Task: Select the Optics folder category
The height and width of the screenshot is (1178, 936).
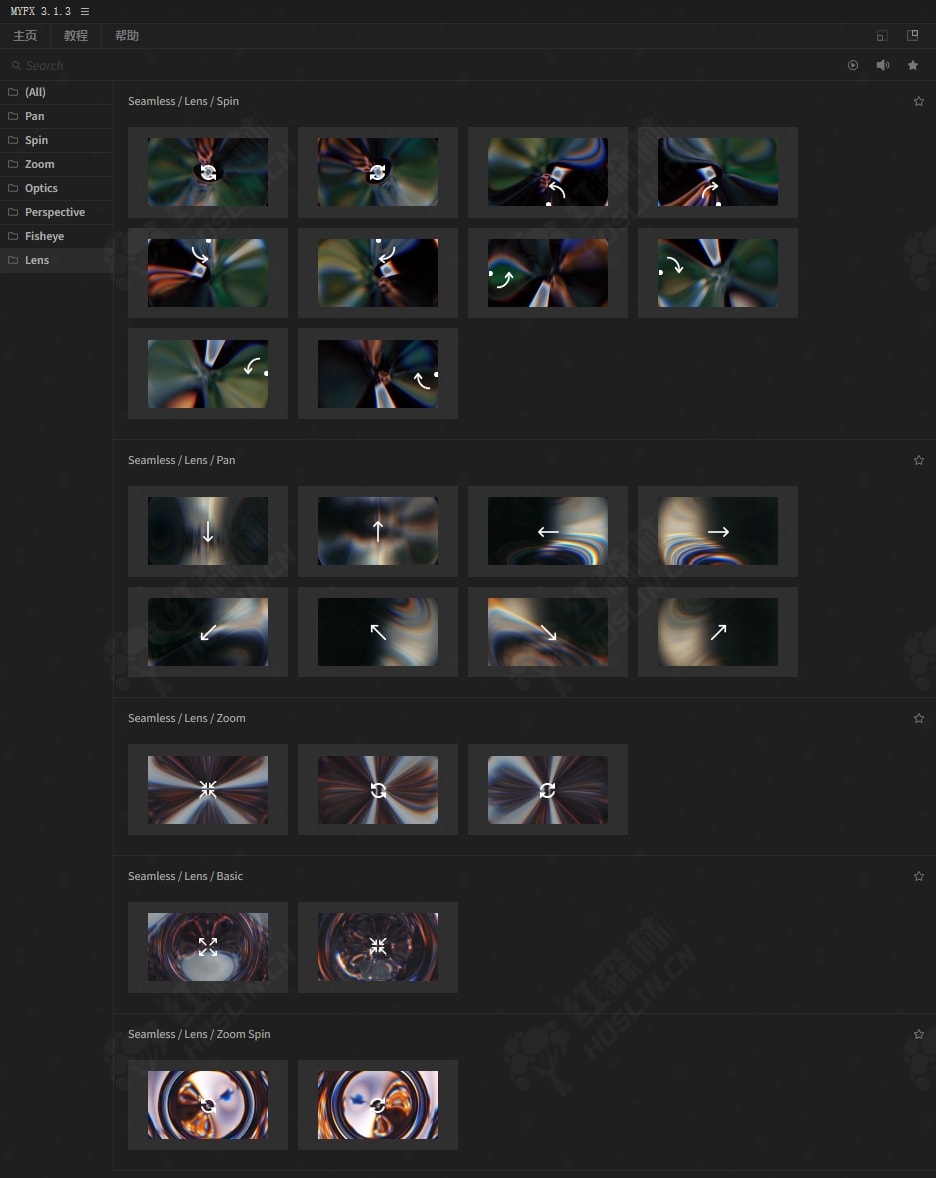Action: point(56,189)
